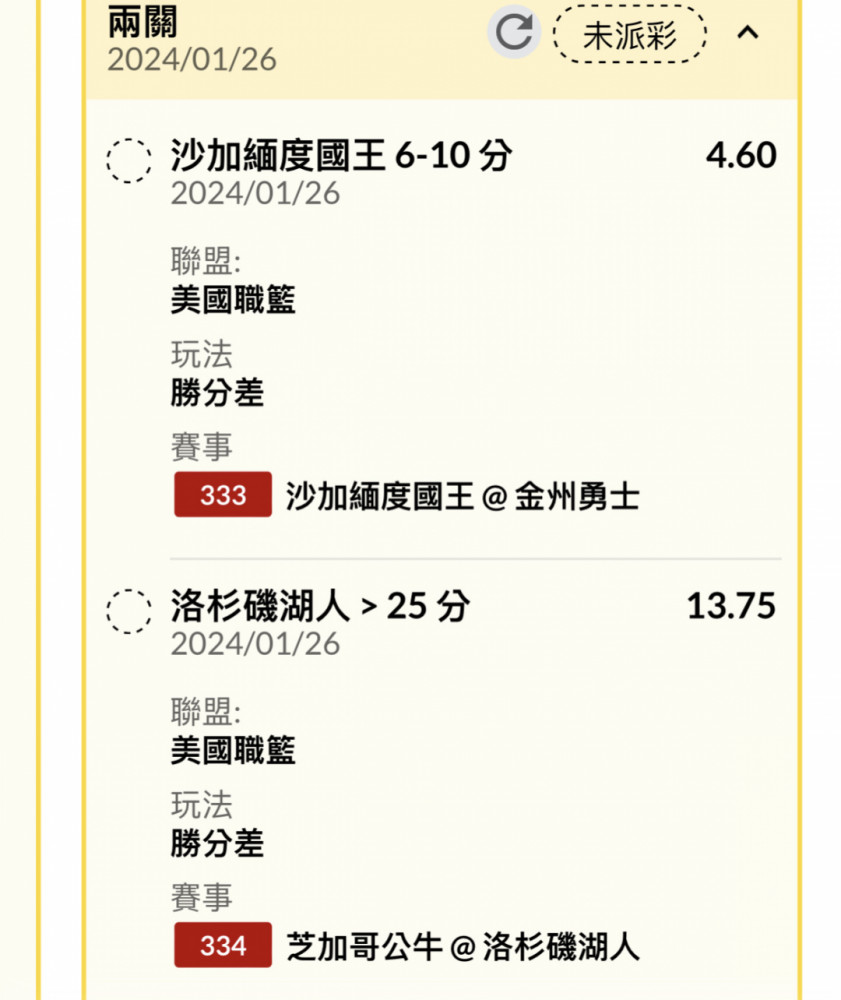Click the date under 洛杉磯湖人 selection
The image size is (841, 1000).
point(255,643)
